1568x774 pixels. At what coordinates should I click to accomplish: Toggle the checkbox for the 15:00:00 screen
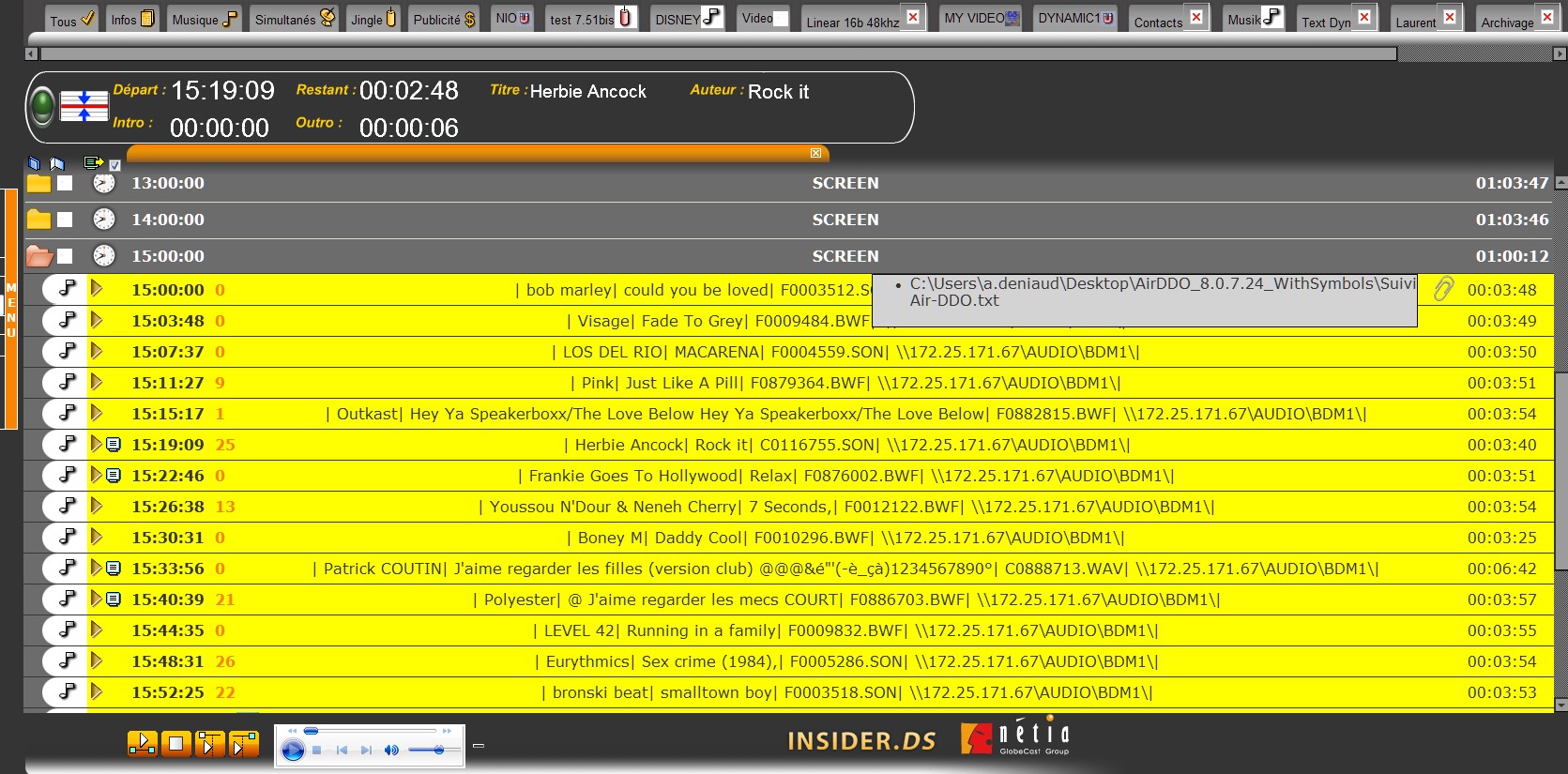click(65, 256)
